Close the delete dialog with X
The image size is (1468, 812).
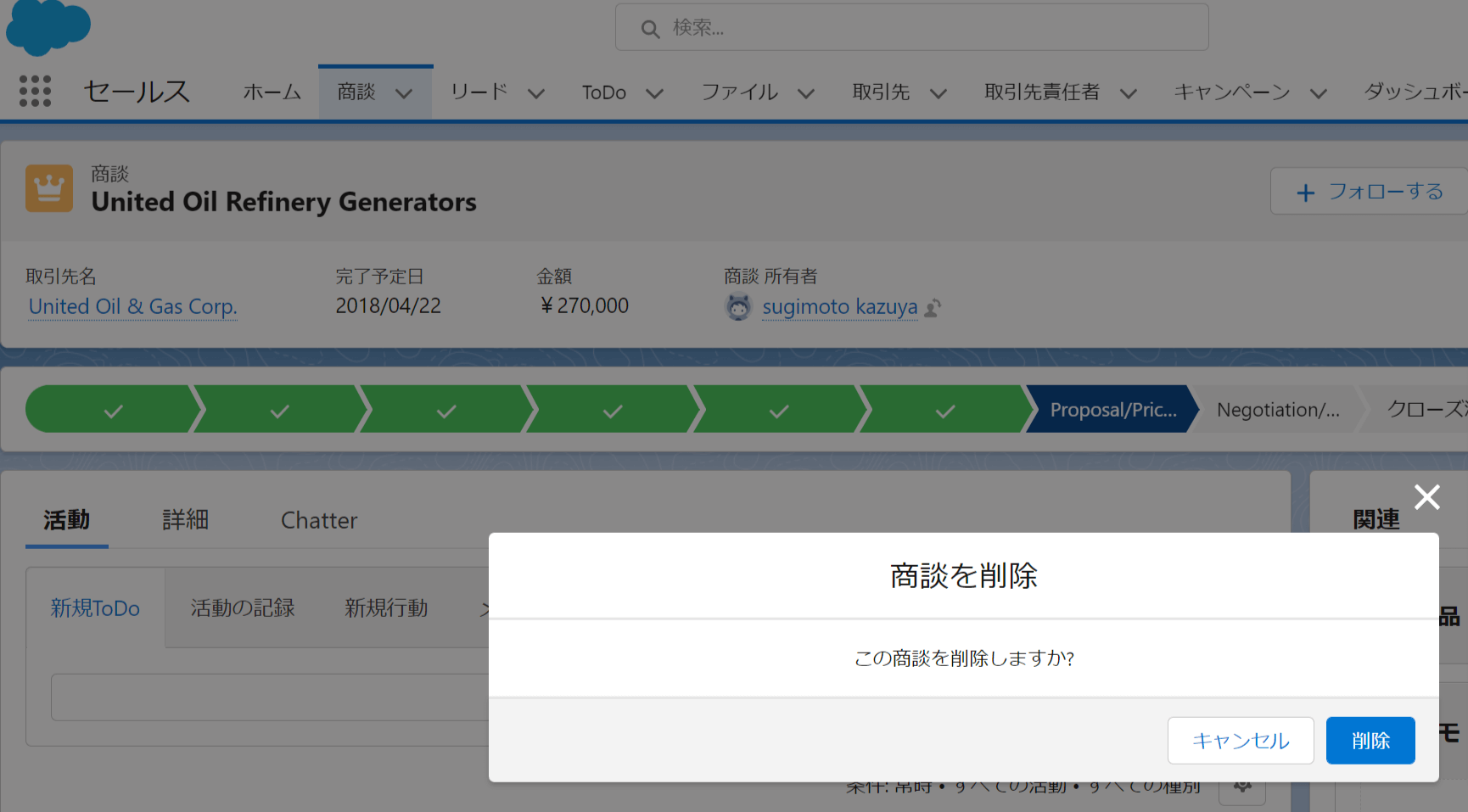pyautogui.click(x=1427, y=497)
